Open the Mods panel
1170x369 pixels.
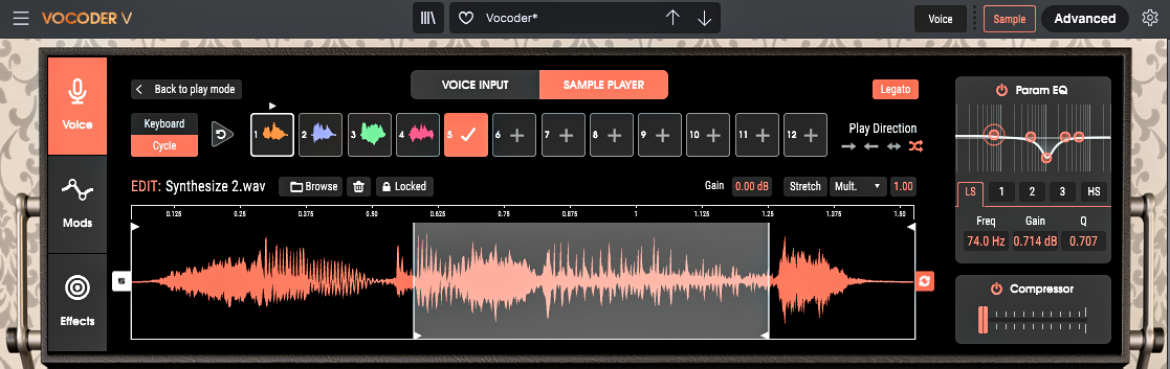click(78, 204)
